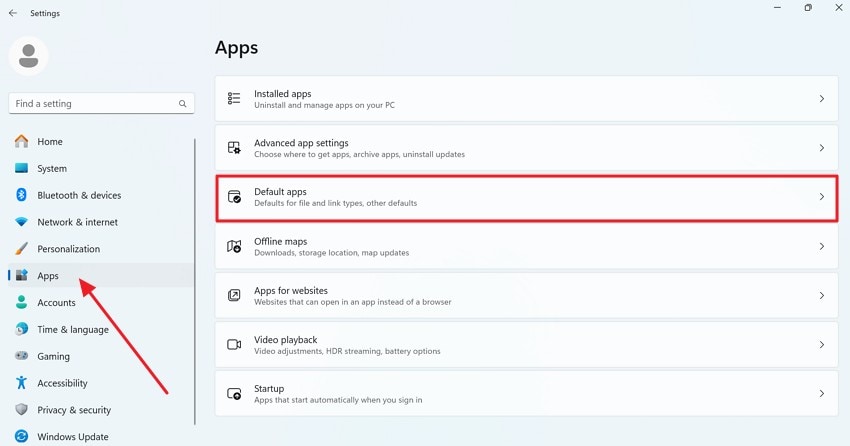The image size is (850, 446).
Task: Click the Gaming controller icon
Action: coord(22,356)
